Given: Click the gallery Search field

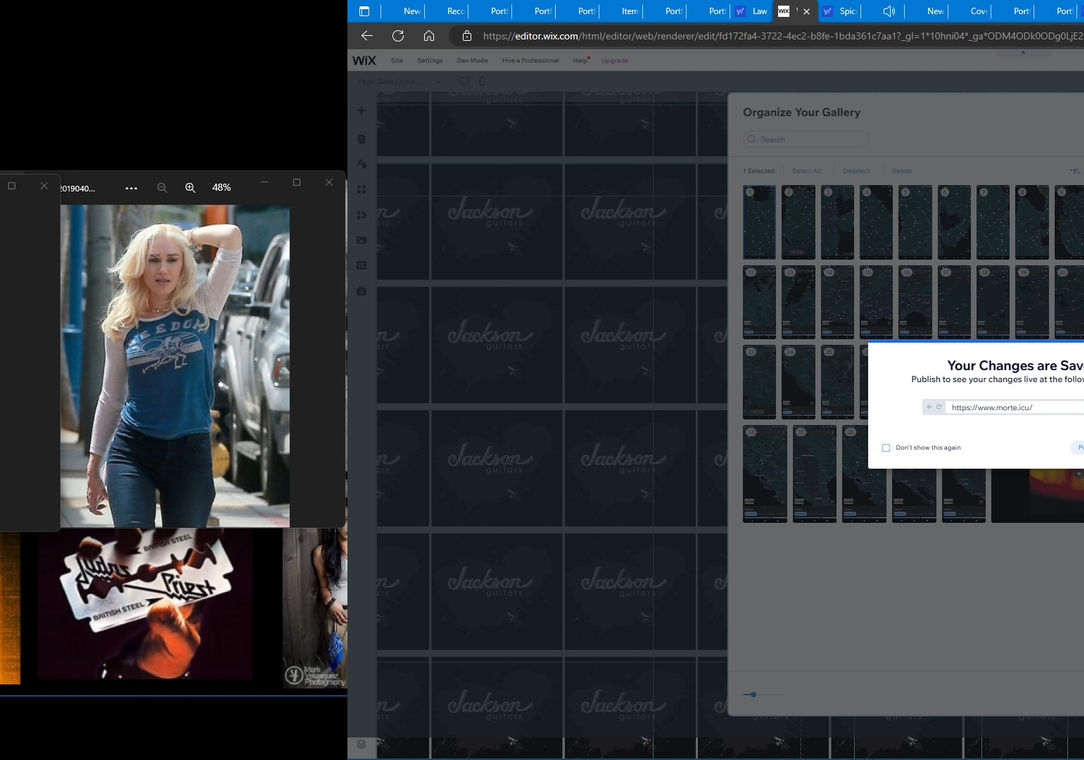Looking at the screenshot, I should coord(805,139).
